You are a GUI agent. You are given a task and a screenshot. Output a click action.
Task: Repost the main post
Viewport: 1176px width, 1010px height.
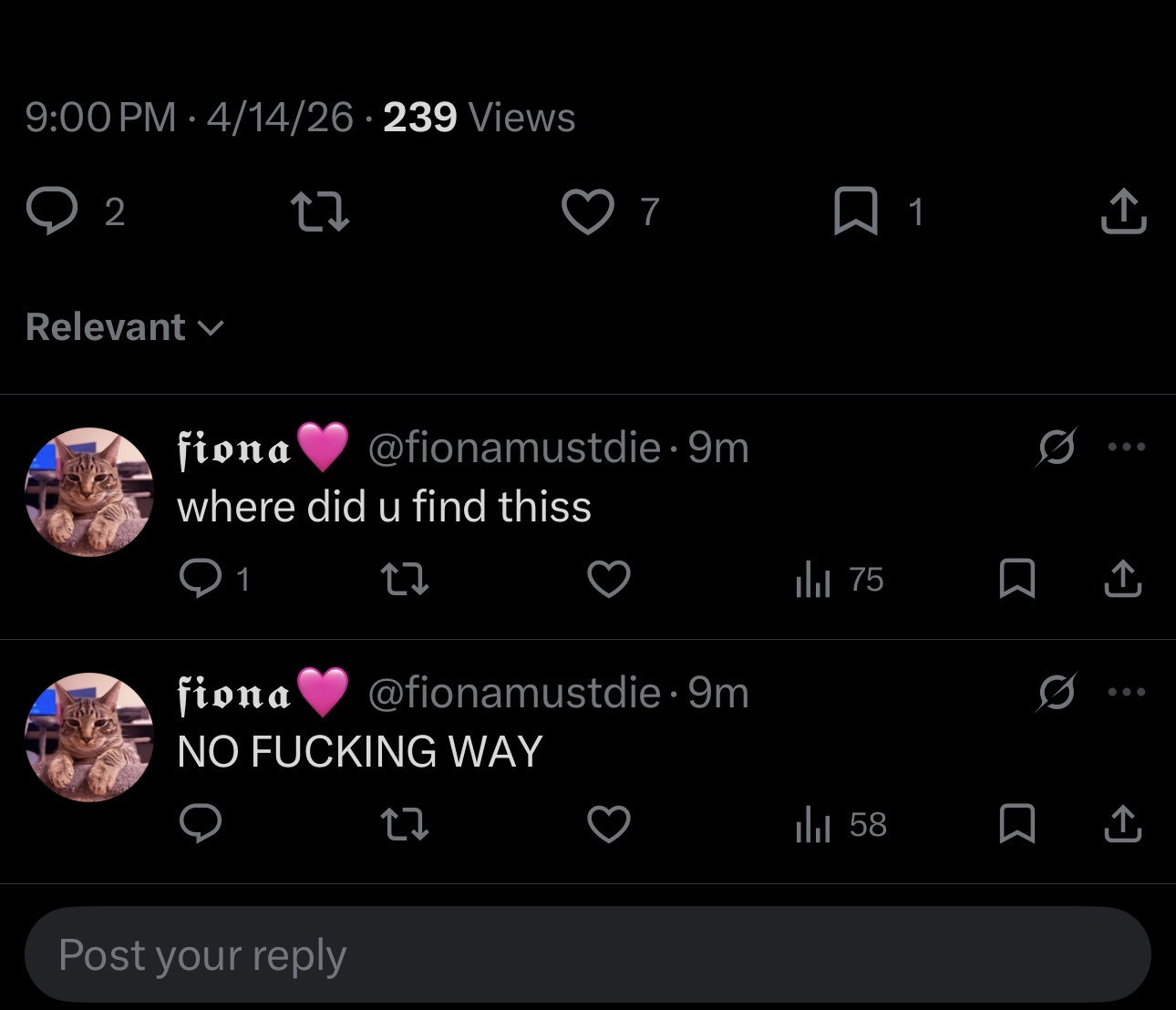pyautogui.click(x=319, y=211)
